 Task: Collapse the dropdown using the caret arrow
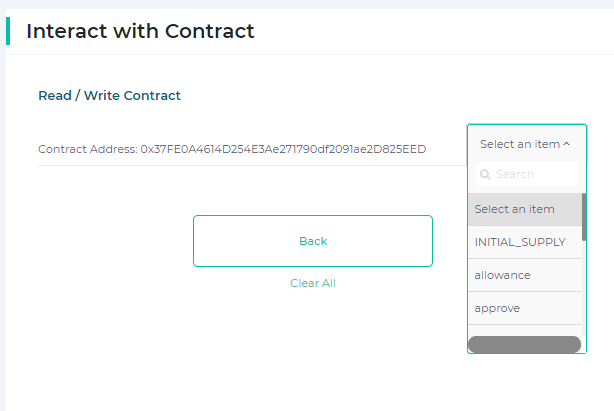coord(566,144)
